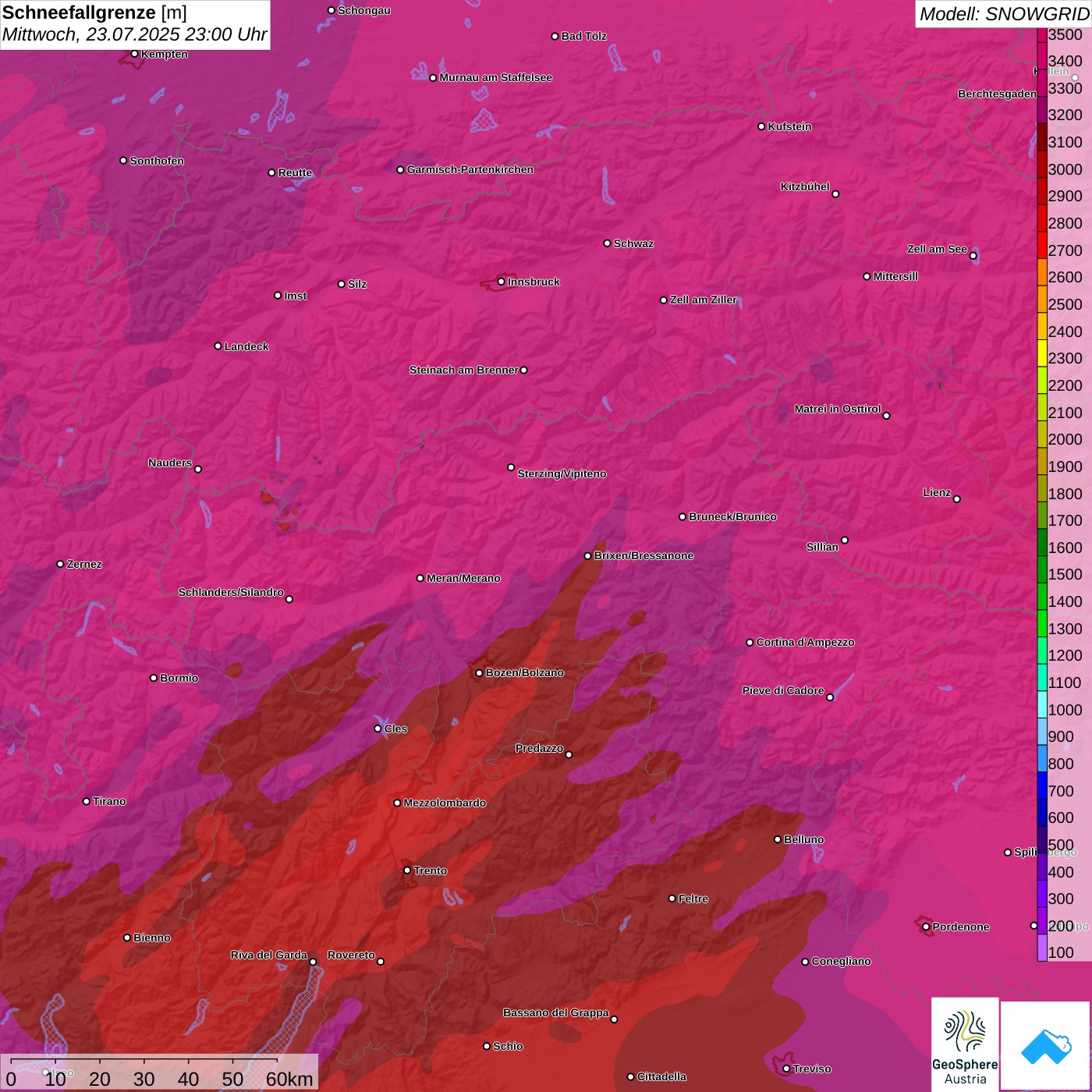Click the Nauders location dot
The image size is (1092, 1092).
[x=198, y=469]
